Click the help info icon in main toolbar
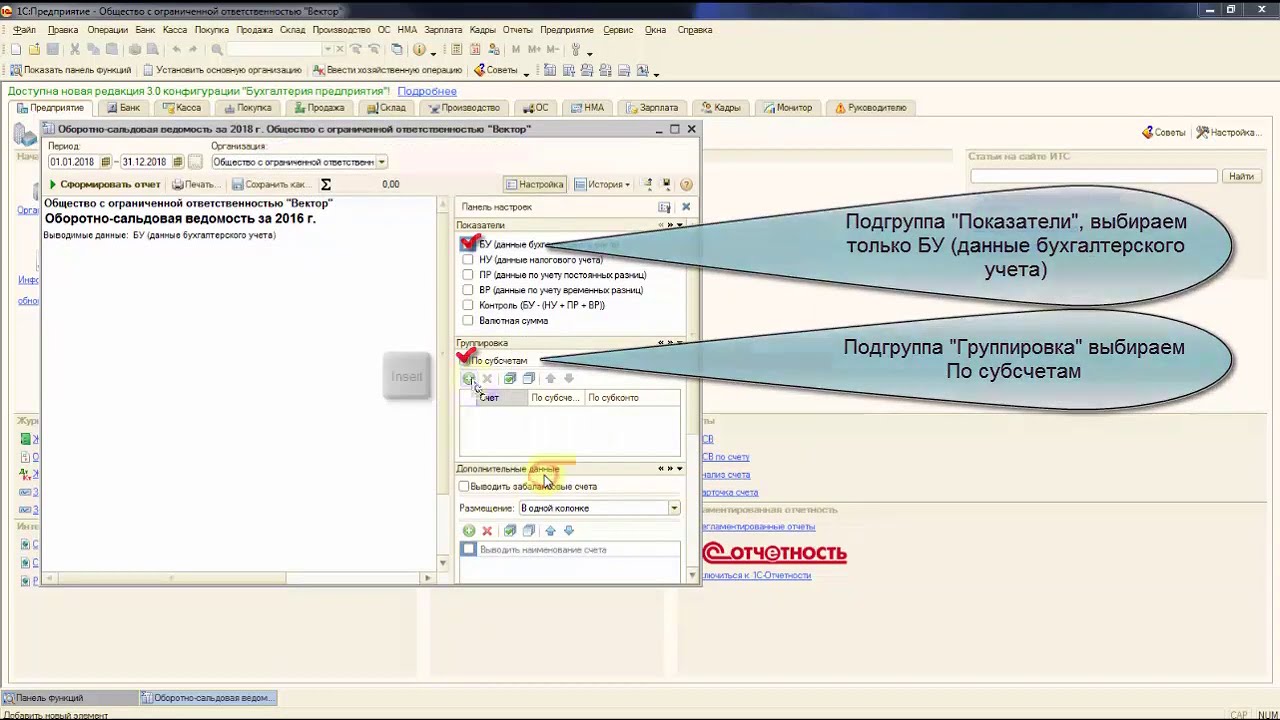Screen dimensions: 1280x720 (x=419, y=49)
